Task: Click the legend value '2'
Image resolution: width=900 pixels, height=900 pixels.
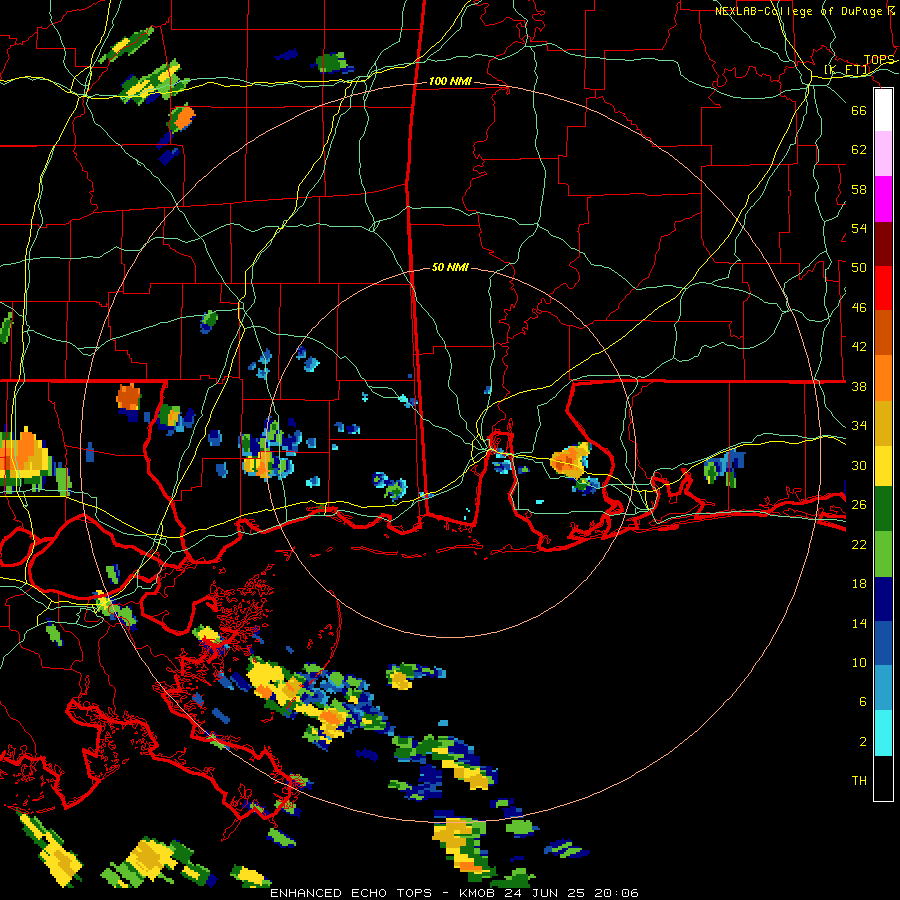Action: (862, 742)
